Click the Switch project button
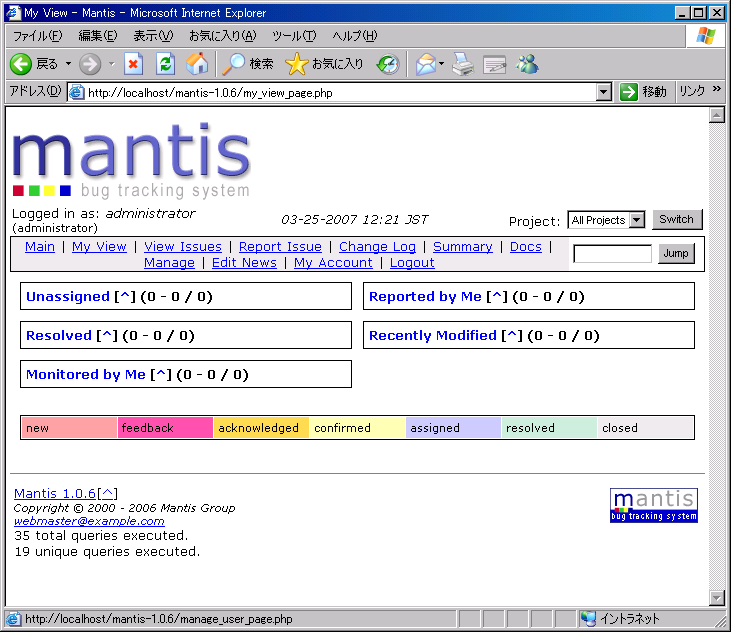The image size is (731, 632). click(677, 220)
